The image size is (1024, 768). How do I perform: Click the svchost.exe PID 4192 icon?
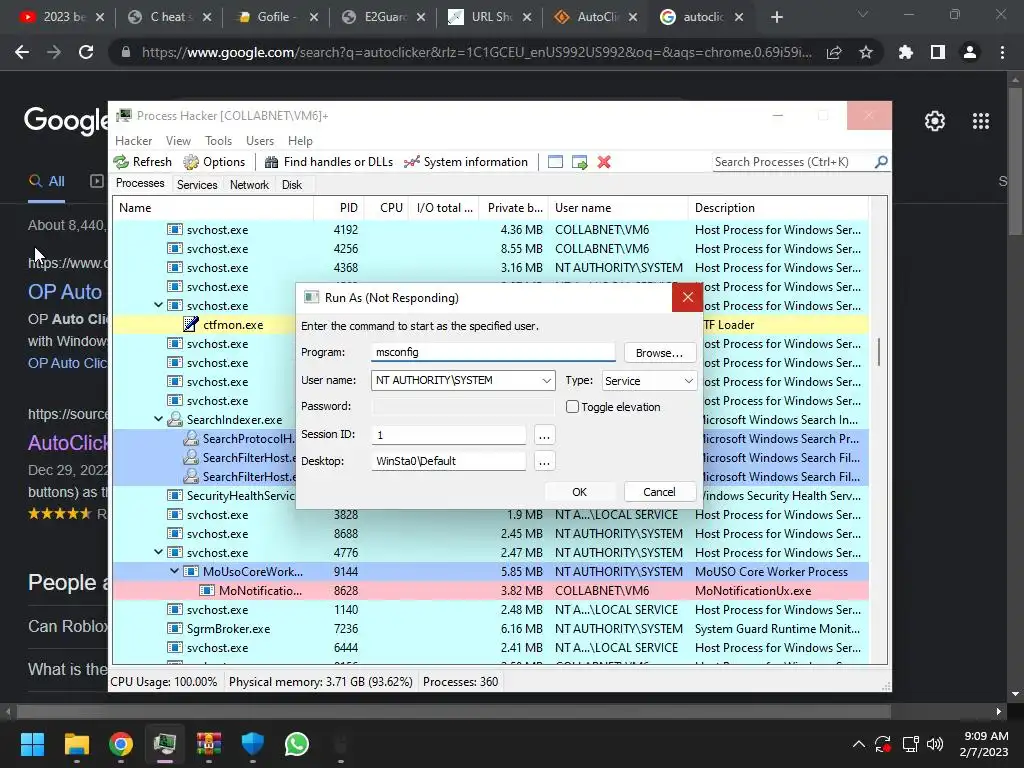174,229
